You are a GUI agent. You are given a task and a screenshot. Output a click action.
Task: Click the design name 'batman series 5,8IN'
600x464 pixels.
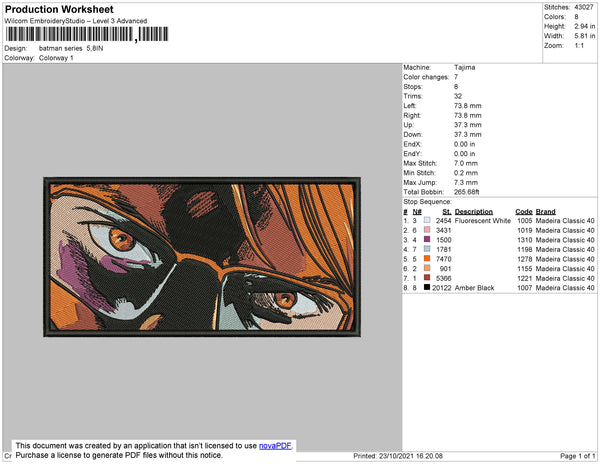pos(71,49)
